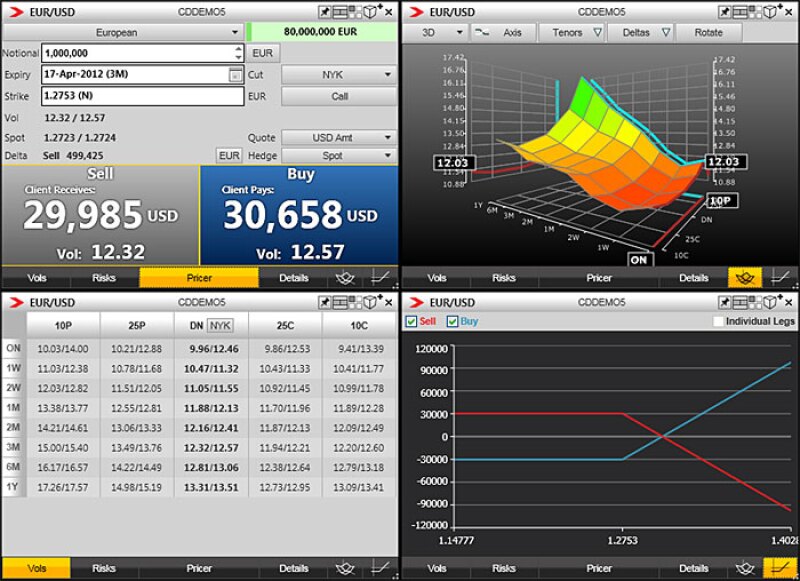
Task: Click the Strike input field
Action: point(142,97)
